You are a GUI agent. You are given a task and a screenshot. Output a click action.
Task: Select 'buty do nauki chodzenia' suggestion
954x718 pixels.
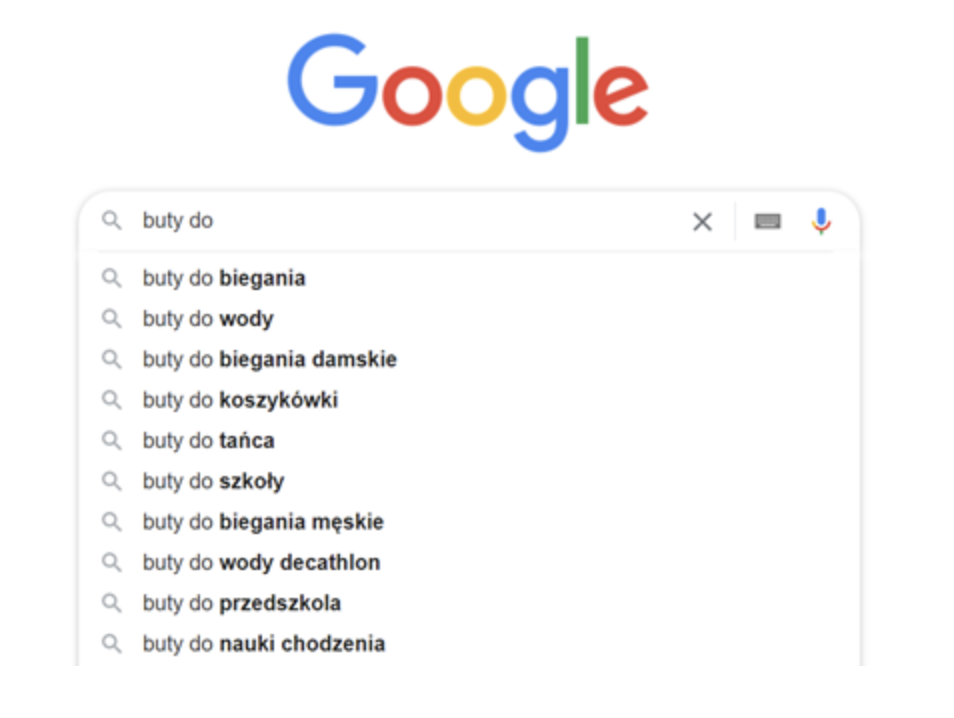coord(264,643)
